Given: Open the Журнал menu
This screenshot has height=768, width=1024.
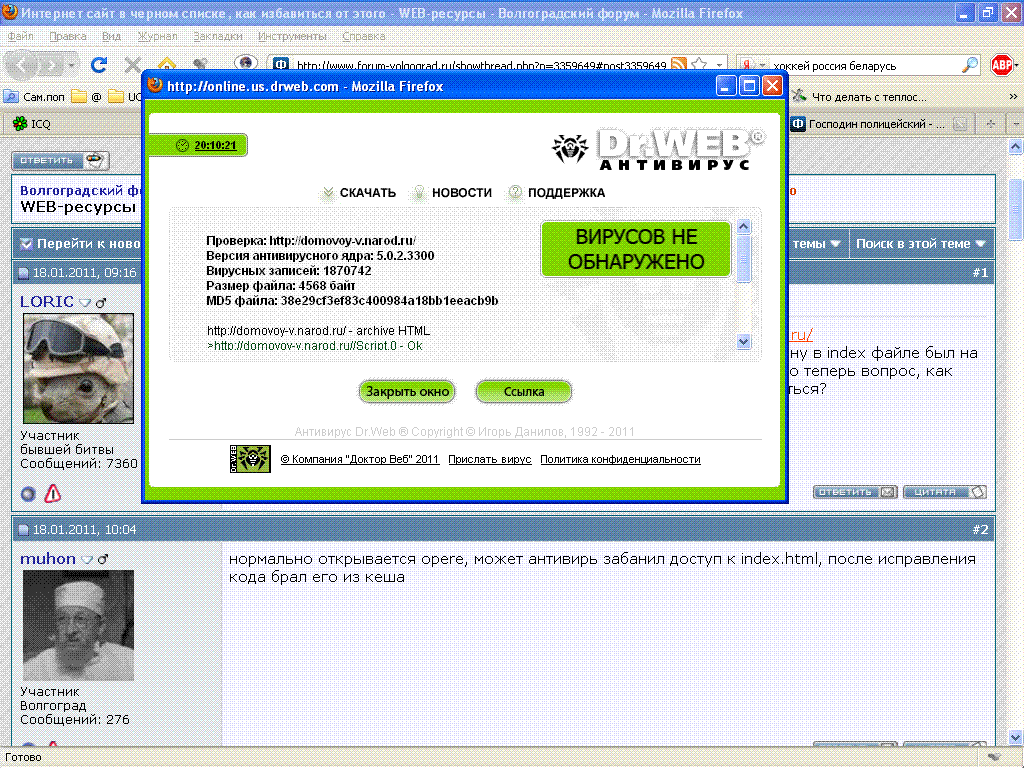Looking at the screenshot, I should 157,37.
